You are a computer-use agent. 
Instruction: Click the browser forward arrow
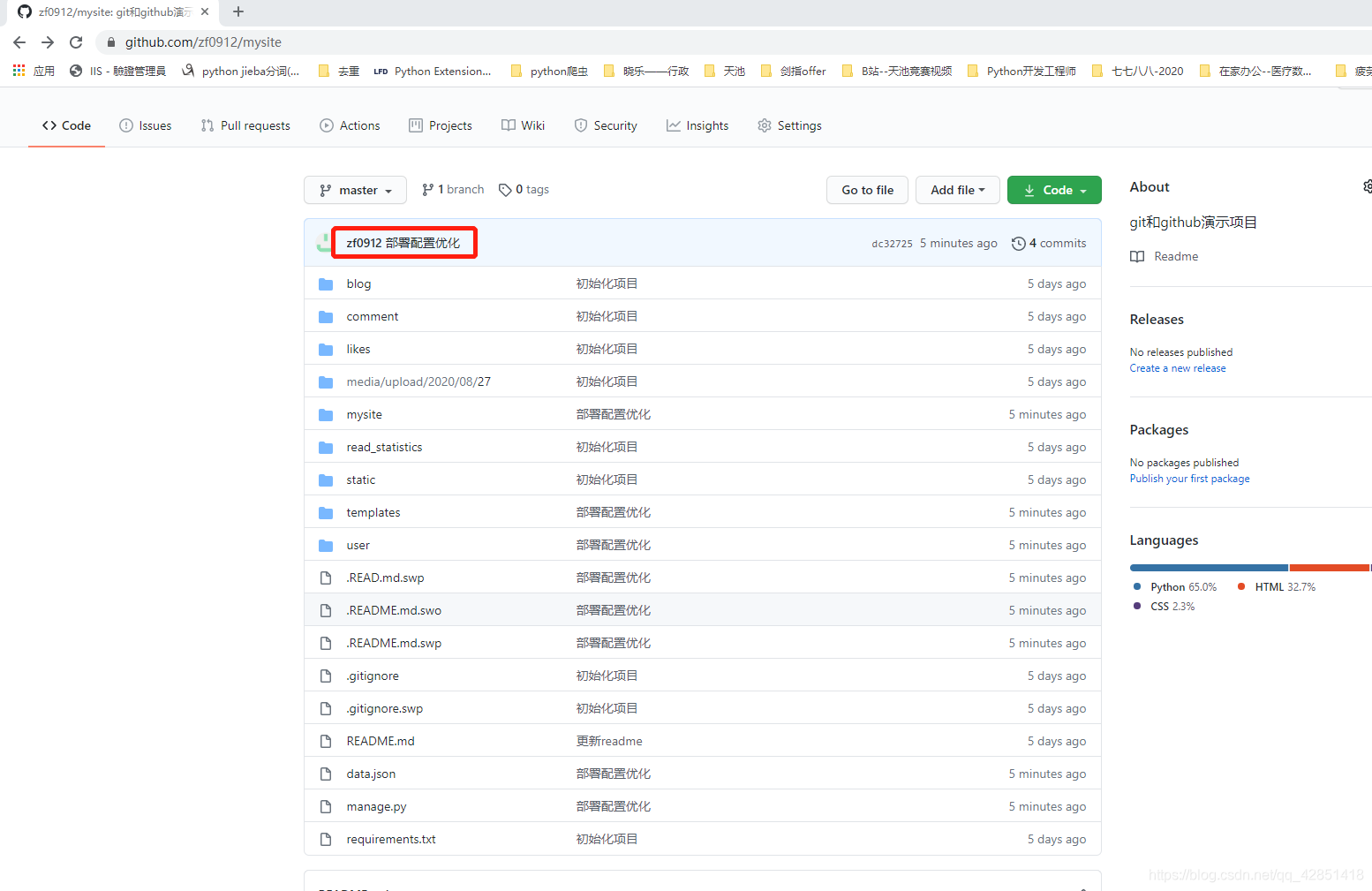click(x=48, y=42)
